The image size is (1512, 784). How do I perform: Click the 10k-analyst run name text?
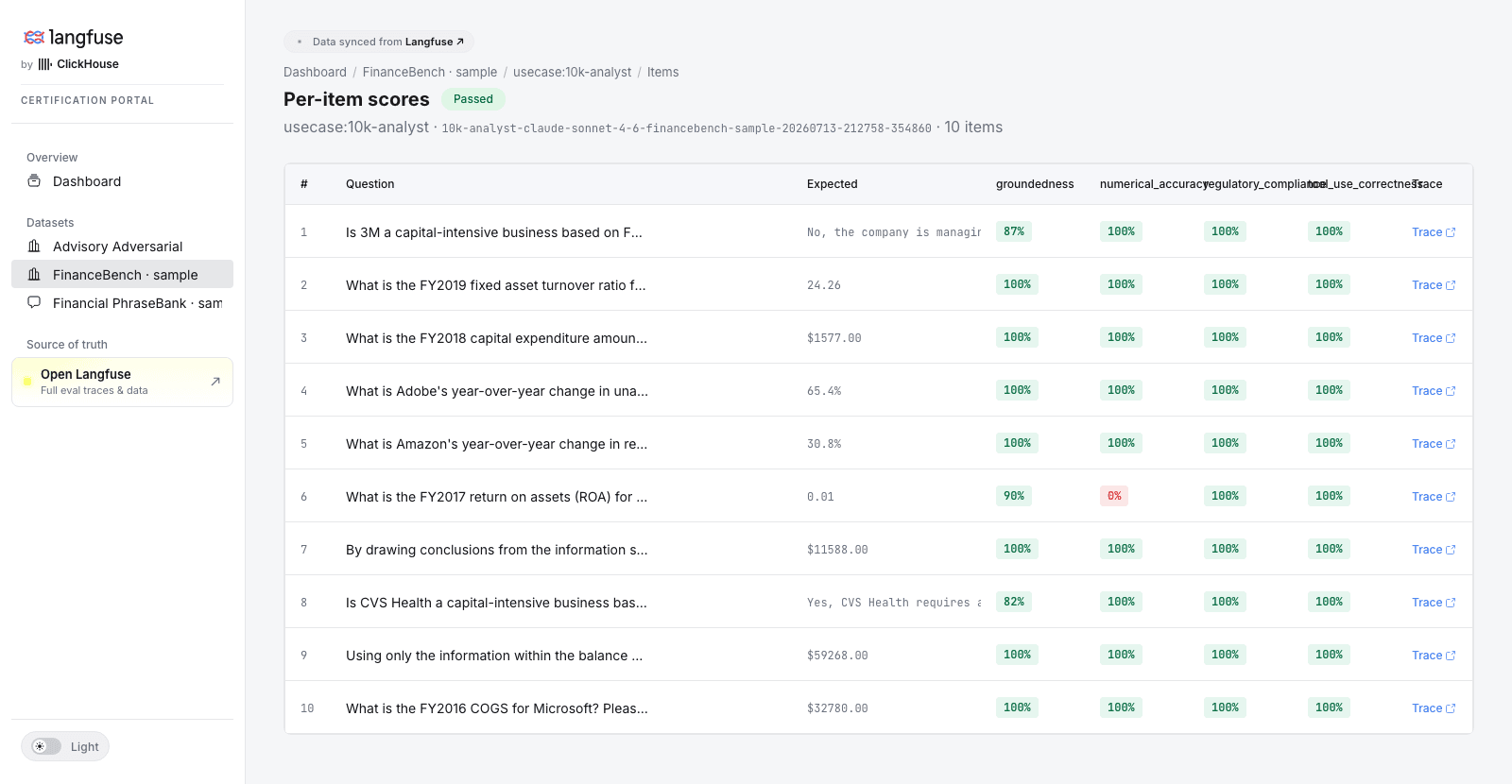(686, 128)
